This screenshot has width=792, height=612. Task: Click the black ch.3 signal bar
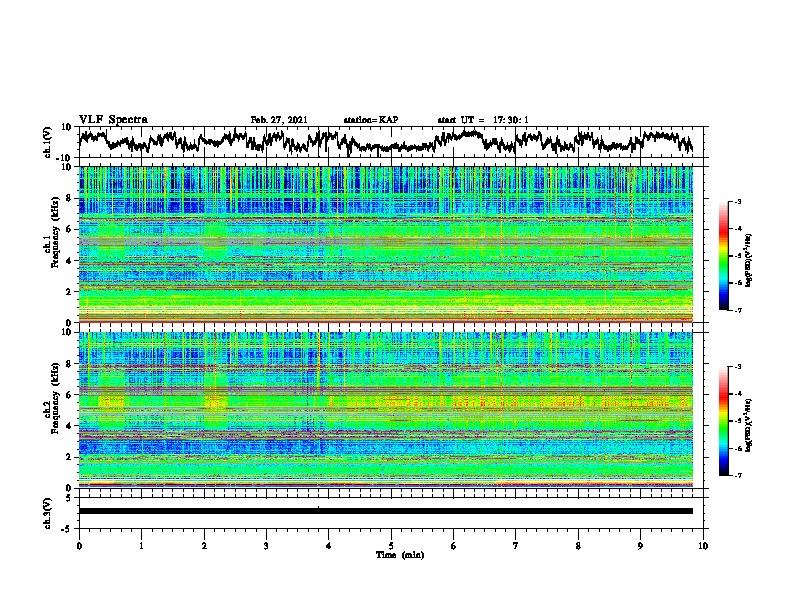(x=385, y=511)
